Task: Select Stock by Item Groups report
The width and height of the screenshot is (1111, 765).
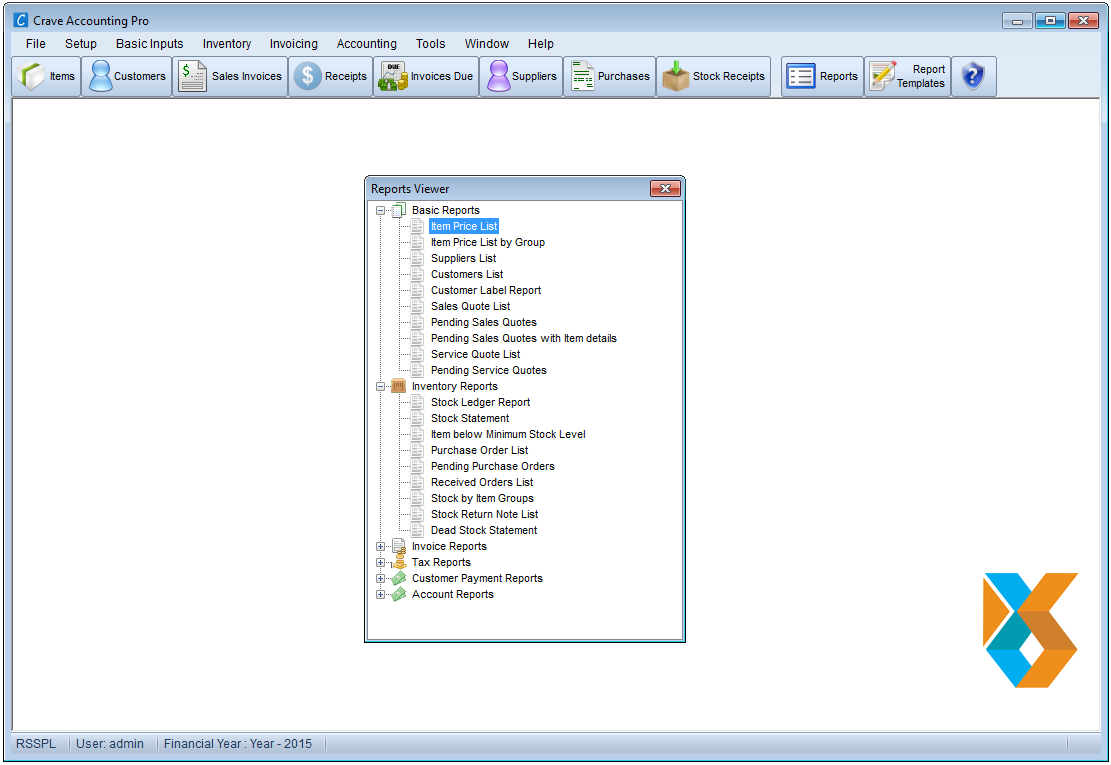Action: tap(482, 499)
